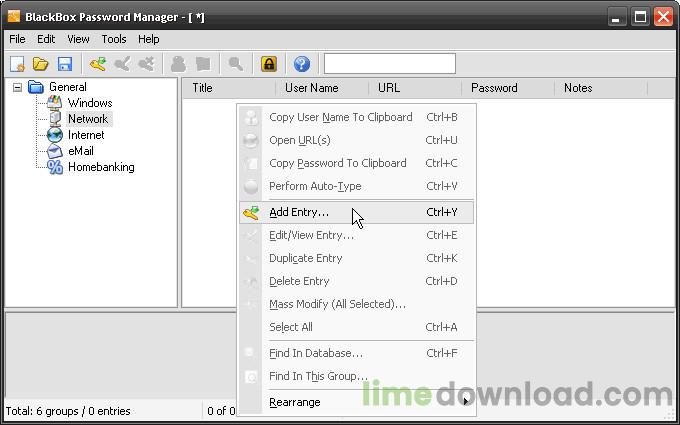This screenshot has width=680, height=425.
Task: Choose Duplicate Entry from the context menu
Action: [356, 258]
